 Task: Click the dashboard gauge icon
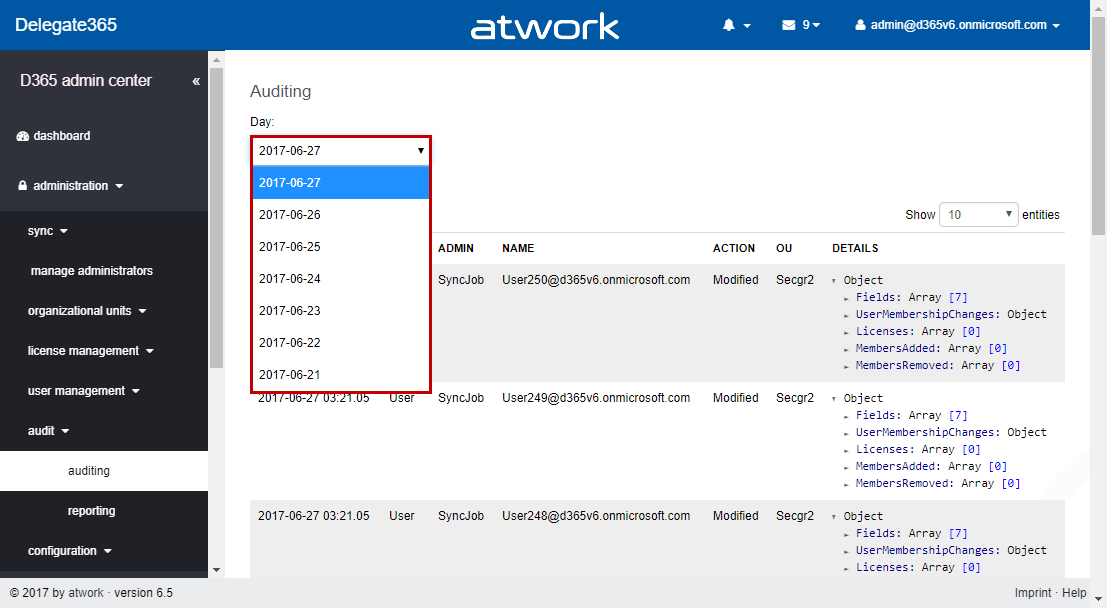coord(23,136)
